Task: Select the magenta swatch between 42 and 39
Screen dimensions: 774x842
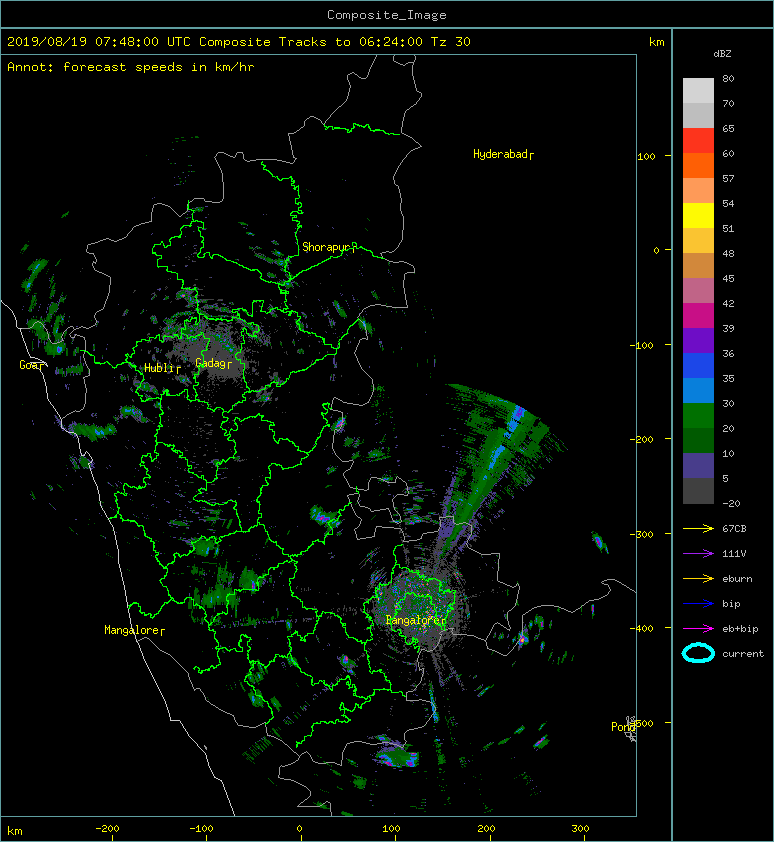Action: (698, 315)
